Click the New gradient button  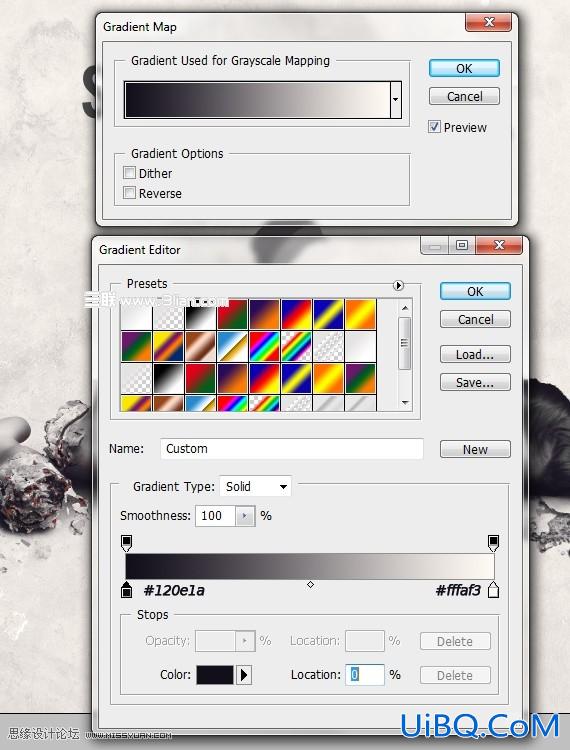tap(475, 449)
